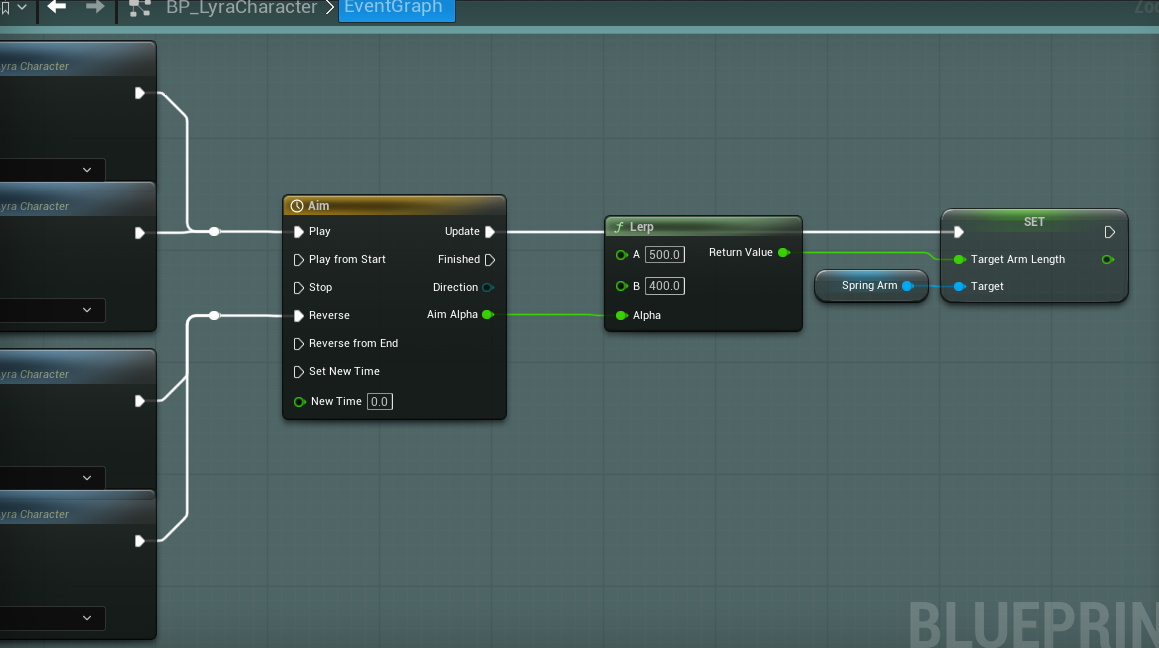Click the Target Arm Length output pin

[1108, 259]
